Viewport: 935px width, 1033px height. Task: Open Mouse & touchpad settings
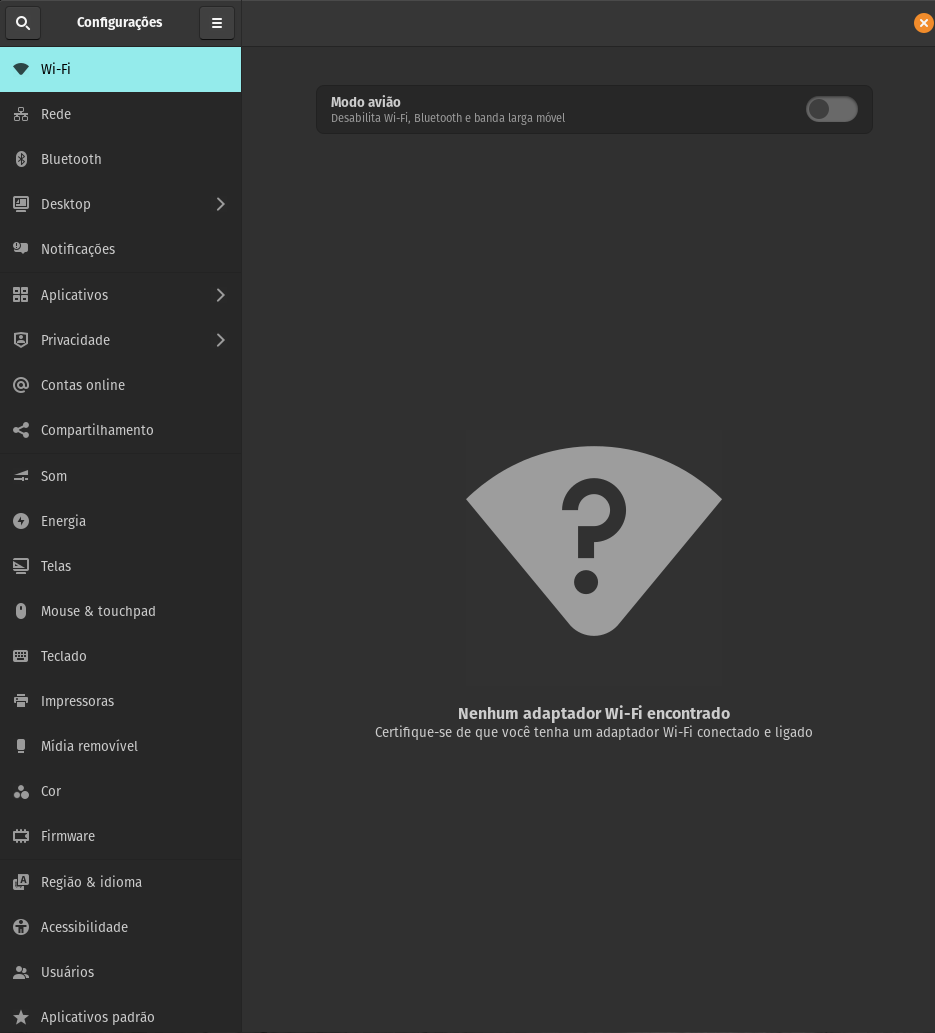(98, 611)
